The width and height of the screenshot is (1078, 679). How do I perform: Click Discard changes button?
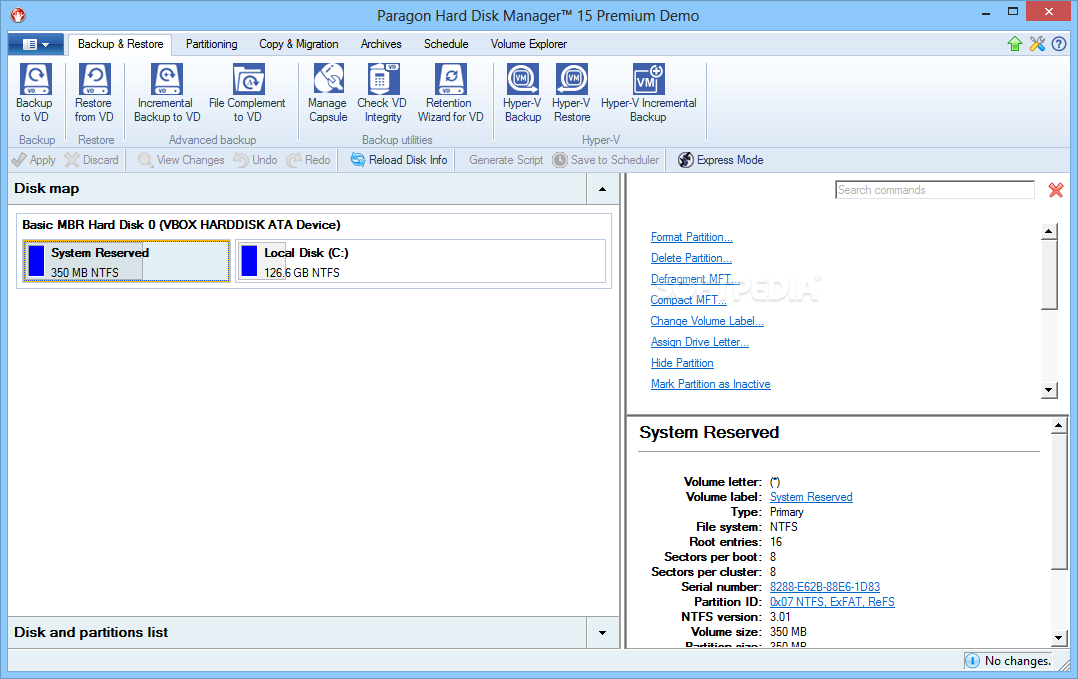click(x=91, y=160)
